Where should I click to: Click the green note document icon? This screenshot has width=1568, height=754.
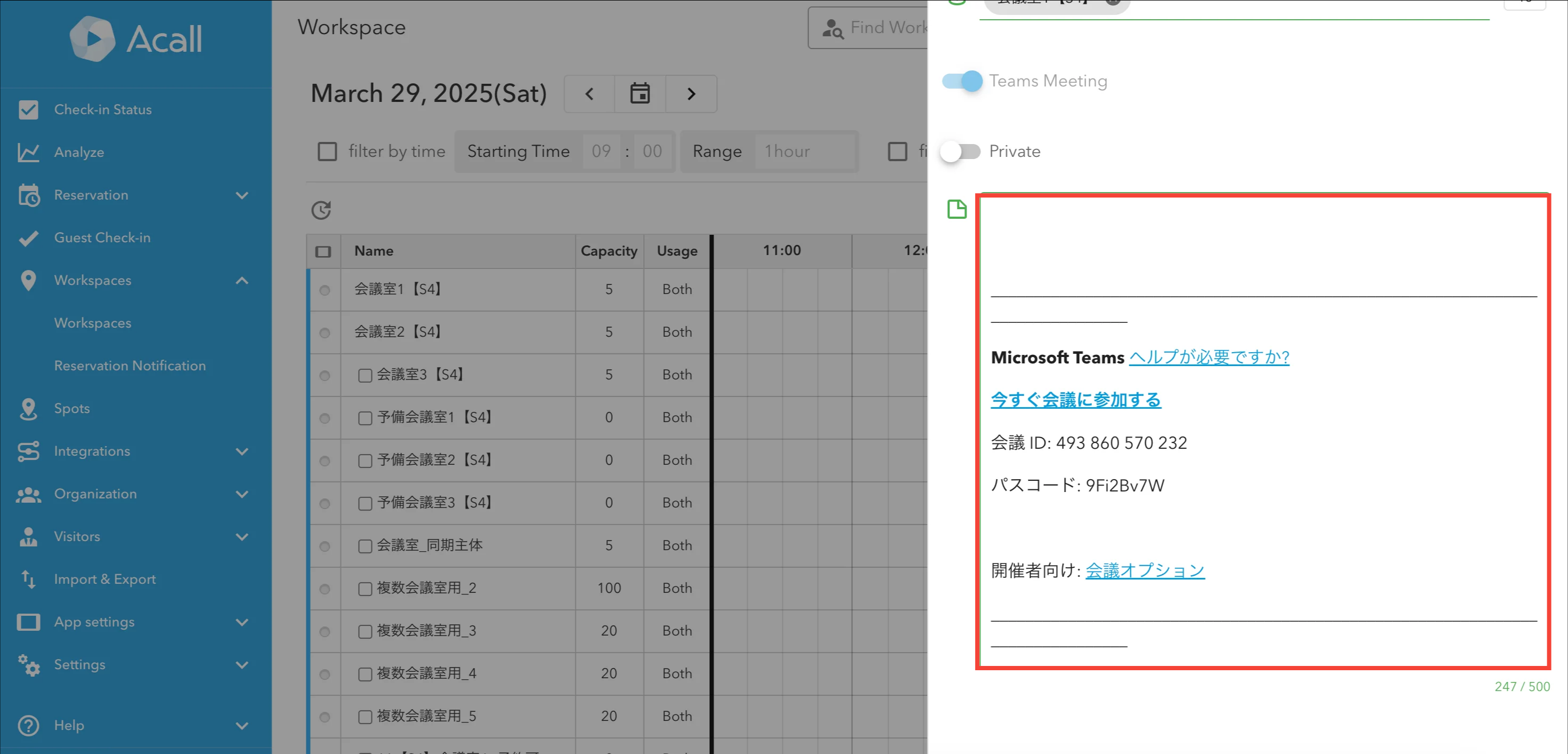click(957, 209)
